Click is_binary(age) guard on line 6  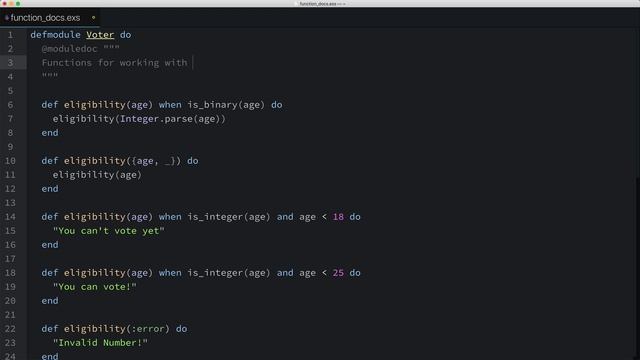[226, 105]
